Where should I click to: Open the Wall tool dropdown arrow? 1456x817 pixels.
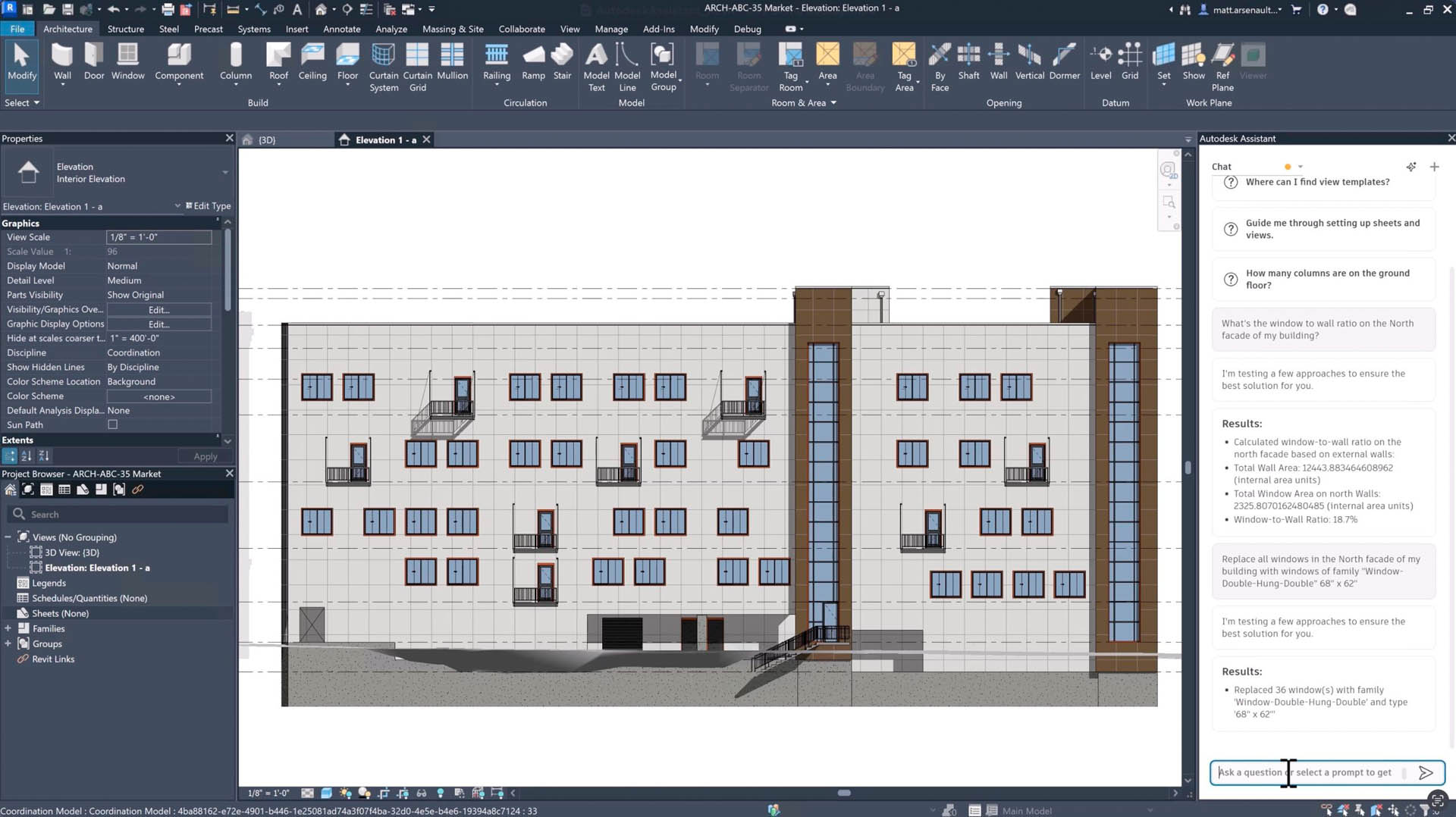62,85
